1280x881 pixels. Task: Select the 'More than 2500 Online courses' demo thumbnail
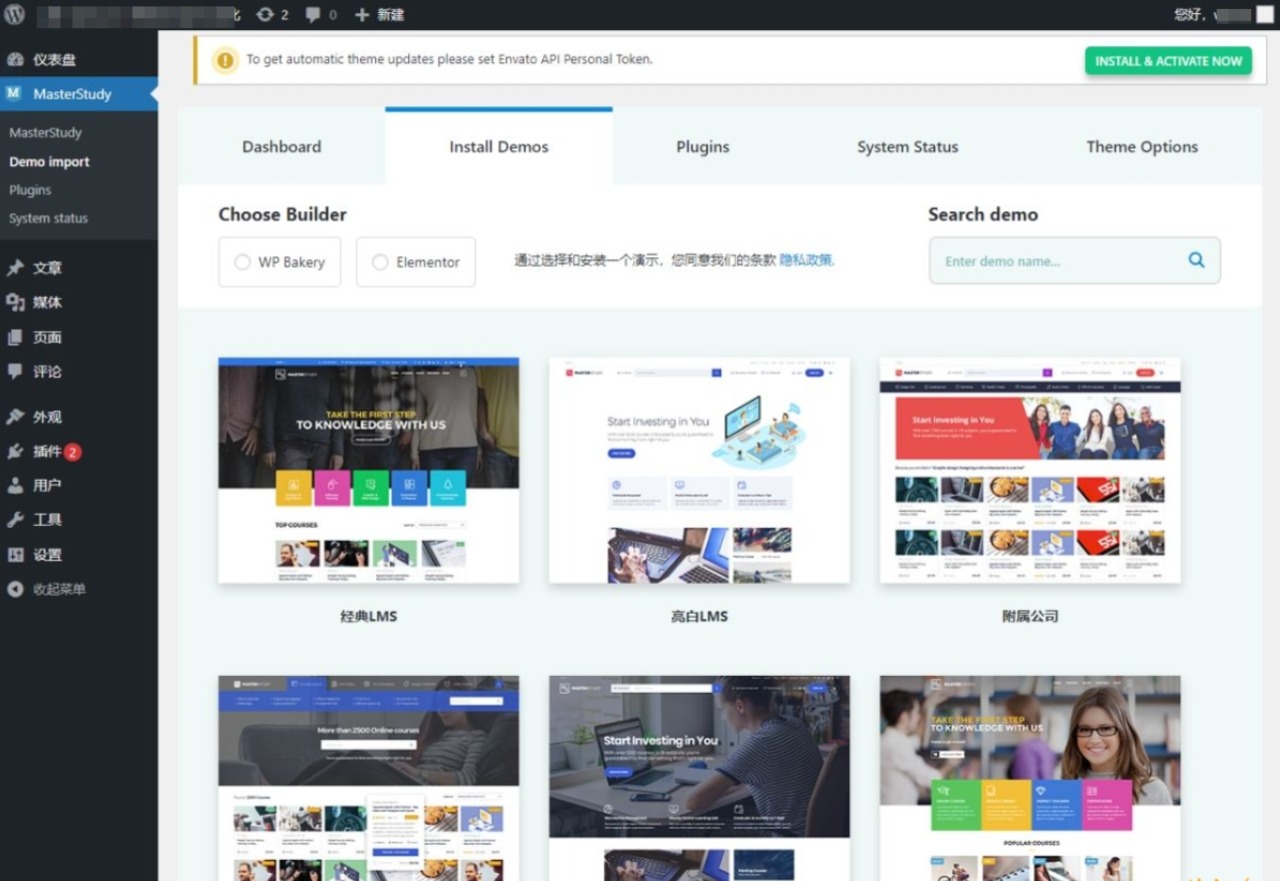pos(368,778)
